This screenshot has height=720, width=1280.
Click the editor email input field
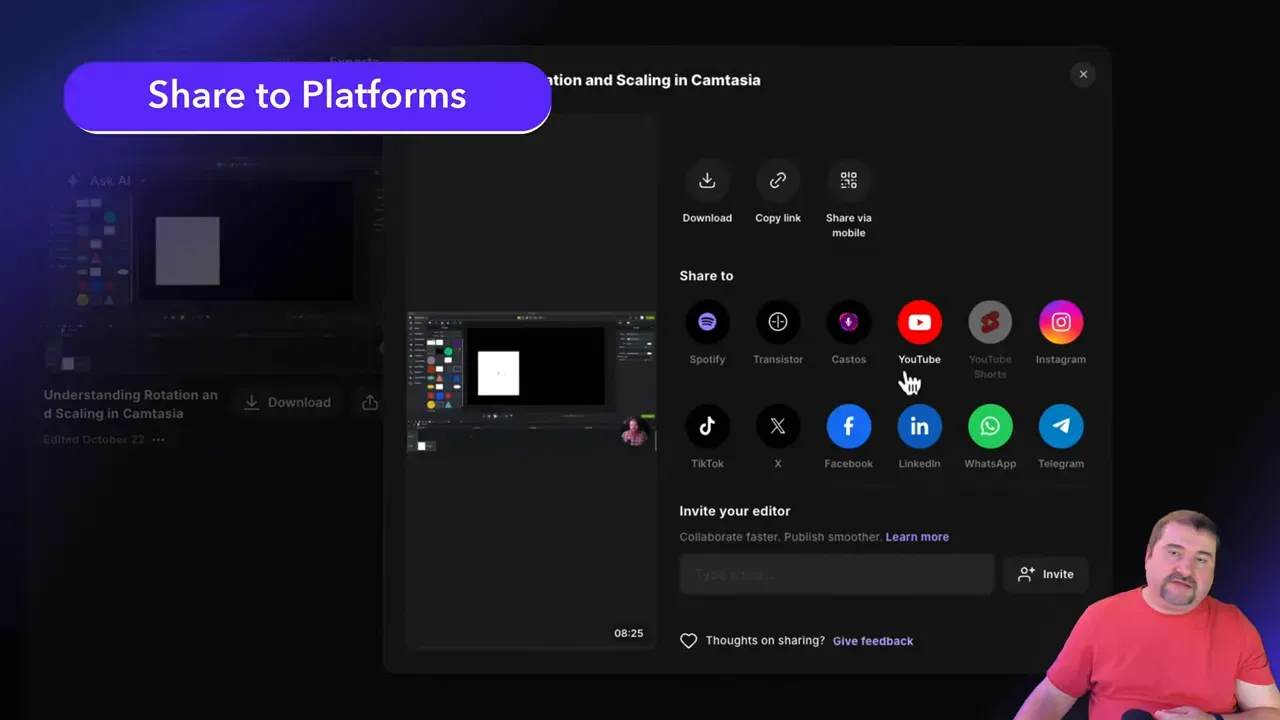pyautogui.click(x=836, y=574)
